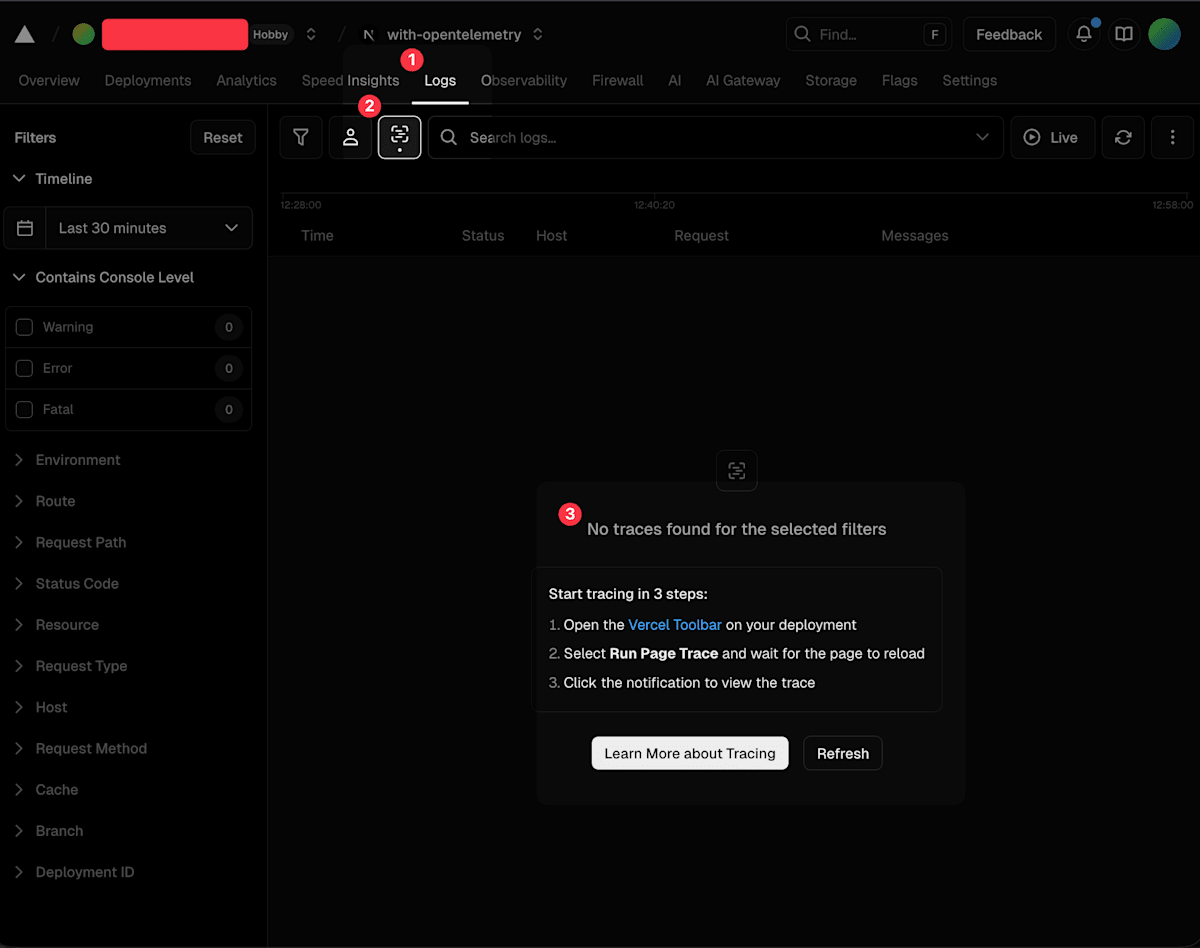Image resolution: width=1200 pixels, height=948 pixels.
Task: Open the search logs dropdown chevron
Action: pyautogui.click(x=982, y=137)
